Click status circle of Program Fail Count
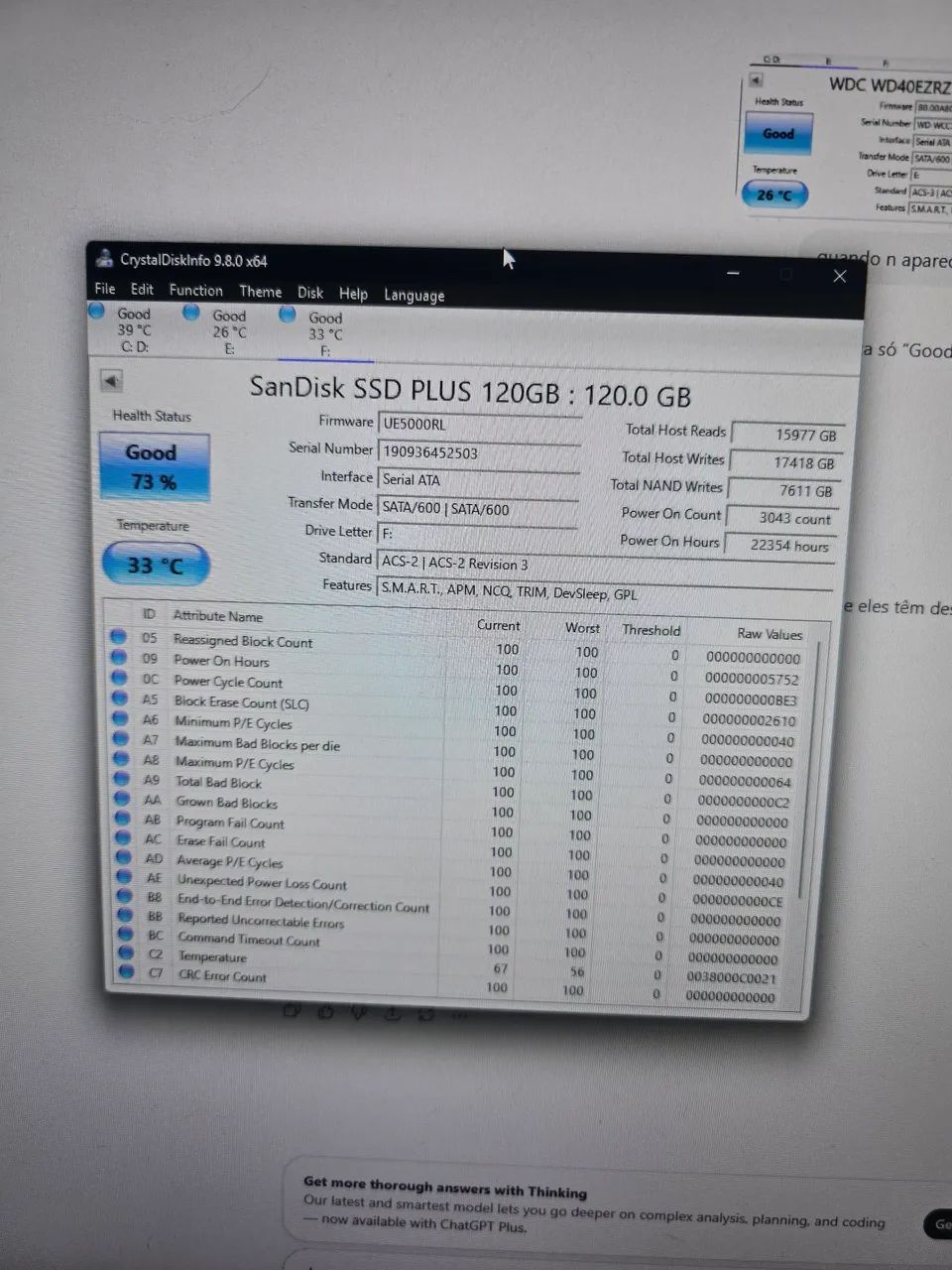 tap(123, 819)
